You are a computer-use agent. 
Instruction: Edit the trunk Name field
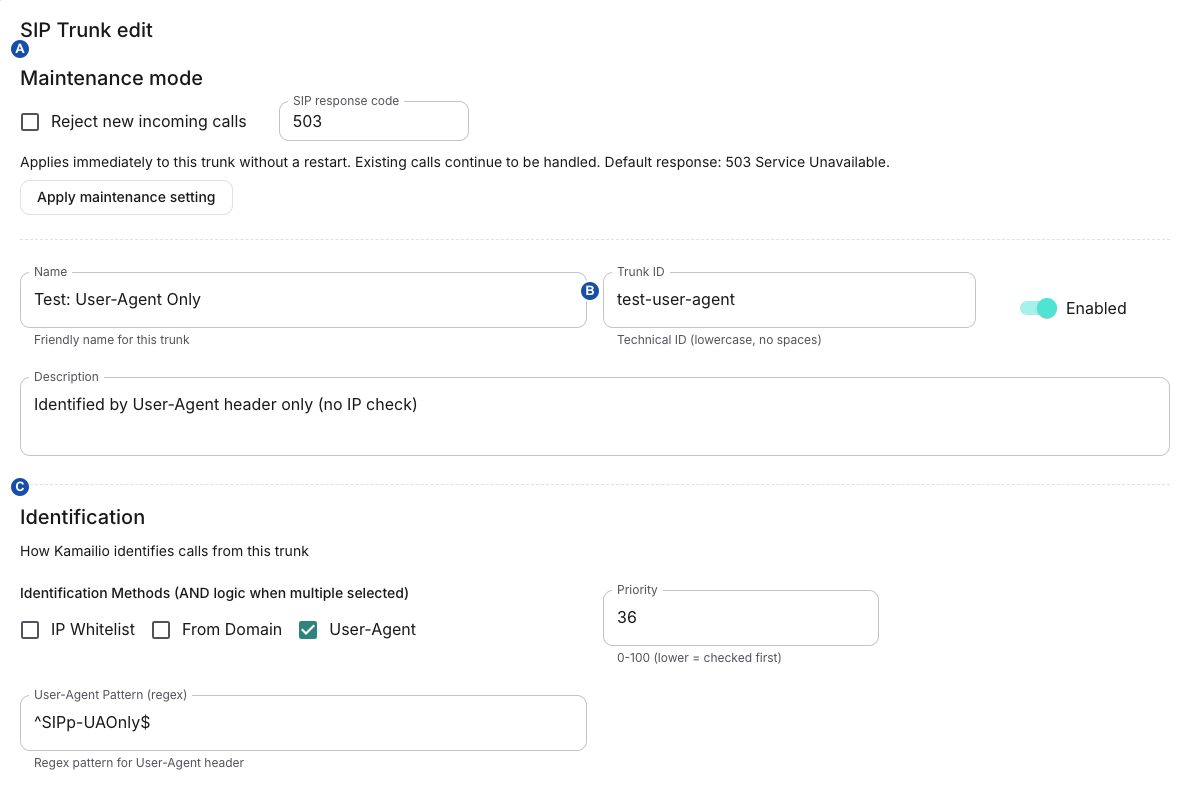click(x=303, y=299)
